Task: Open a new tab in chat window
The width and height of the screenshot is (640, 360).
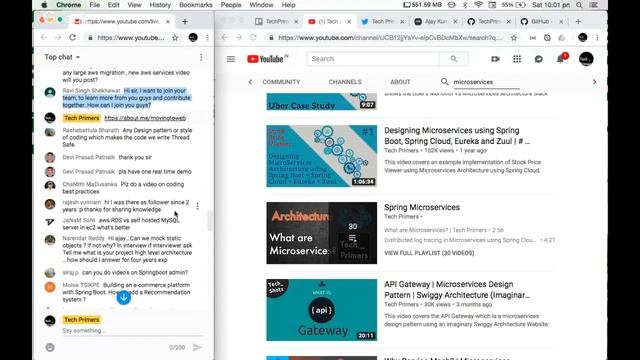Action: 184,21
